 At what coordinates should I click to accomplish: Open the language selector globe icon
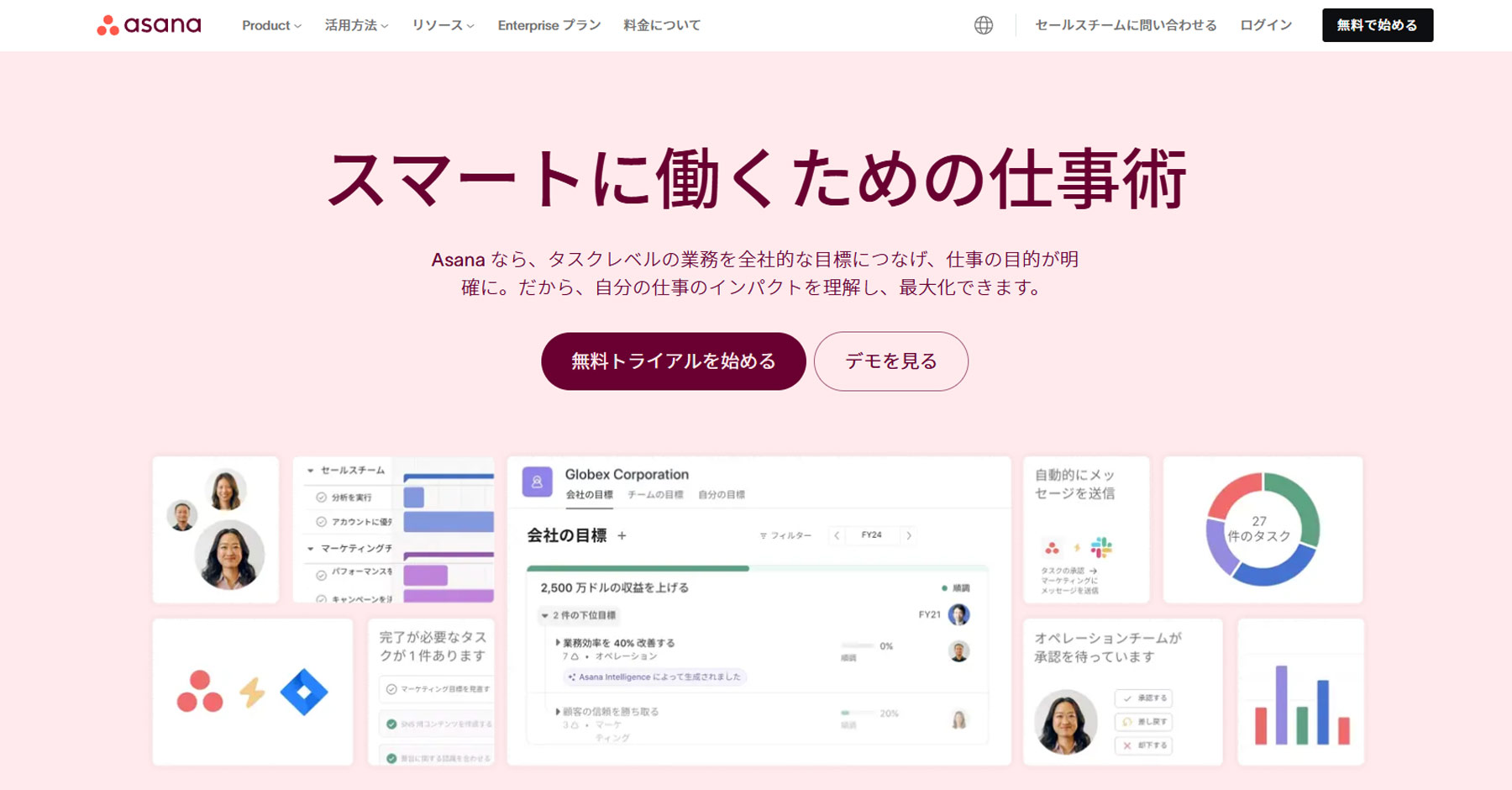pos(983,25)
